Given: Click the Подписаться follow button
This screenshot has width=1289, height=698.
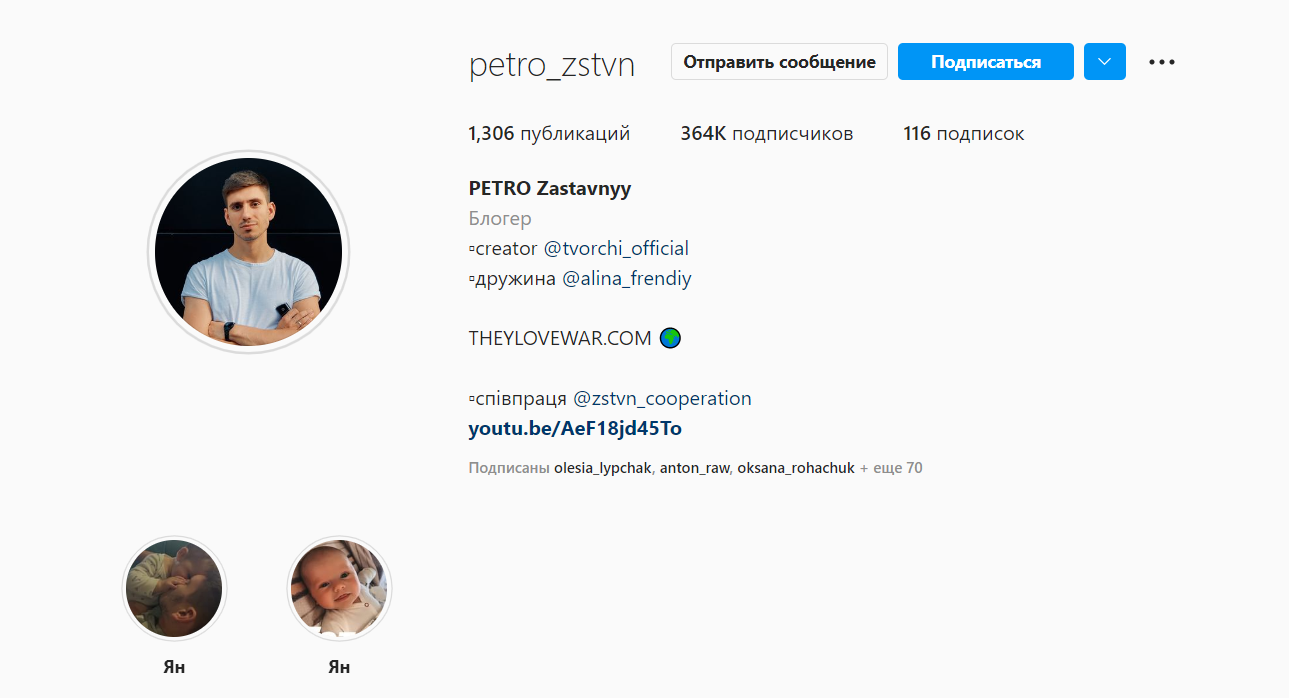Looking at the screenshot, I should tap(986, 62).
